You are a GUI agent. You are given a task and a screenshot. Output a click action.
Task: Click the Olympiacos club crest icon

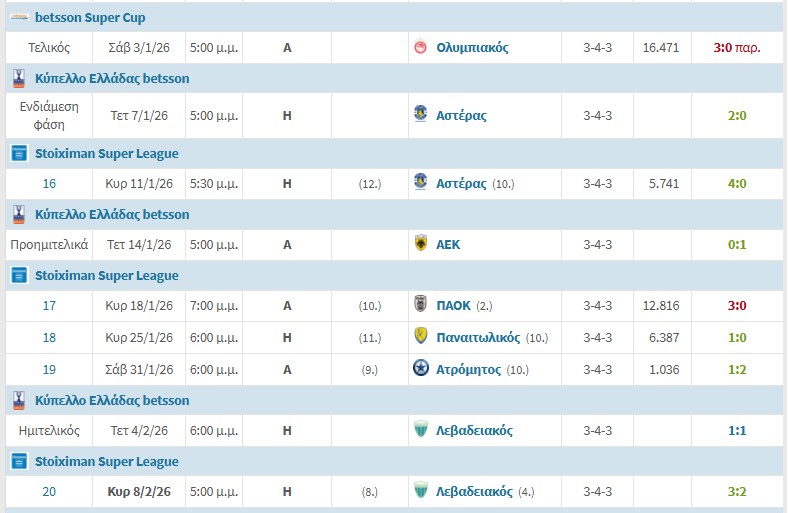click(x=421, y=47)
